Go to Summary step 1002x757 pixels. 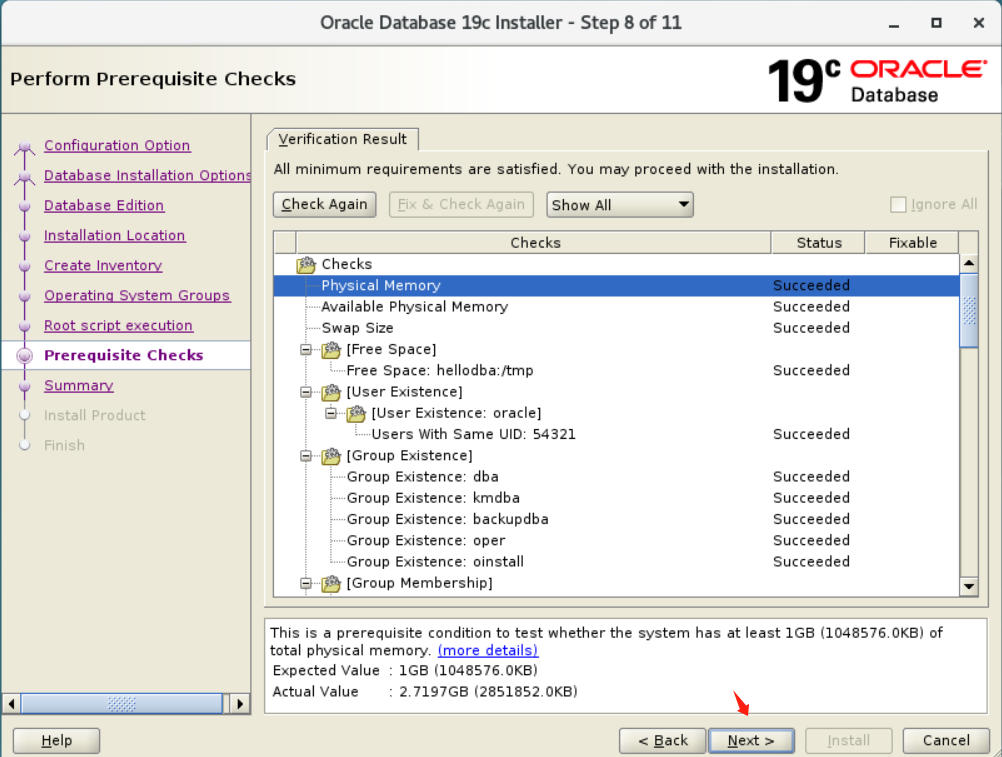coord(79,386)
